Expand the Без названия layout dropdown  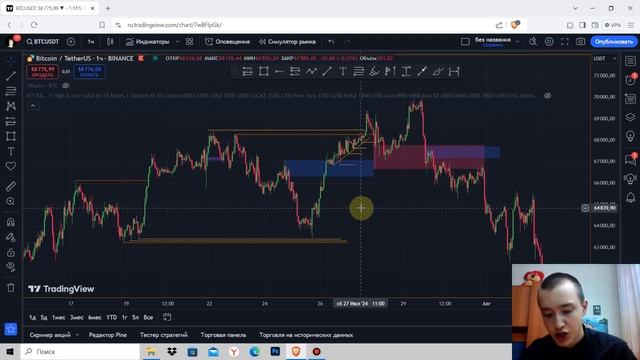(518, 42)
